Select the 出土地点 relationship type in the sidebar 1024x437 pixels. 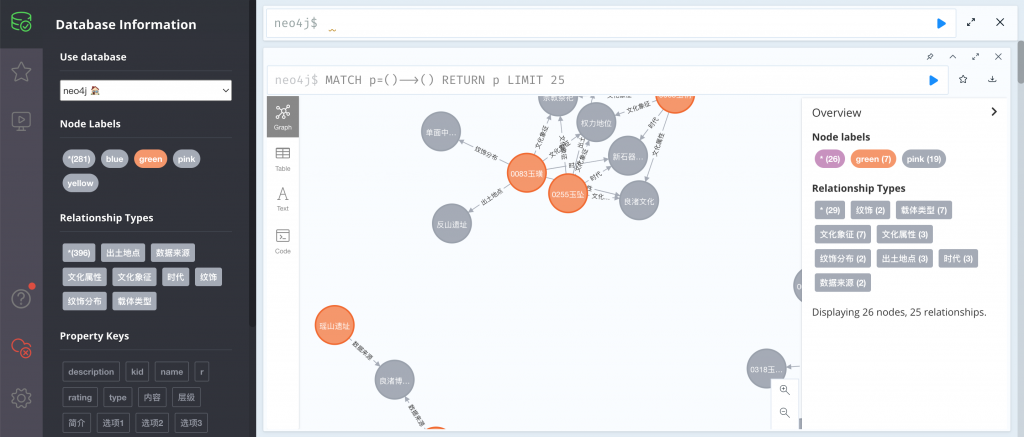pyautogui.click(x=123, y=253)
